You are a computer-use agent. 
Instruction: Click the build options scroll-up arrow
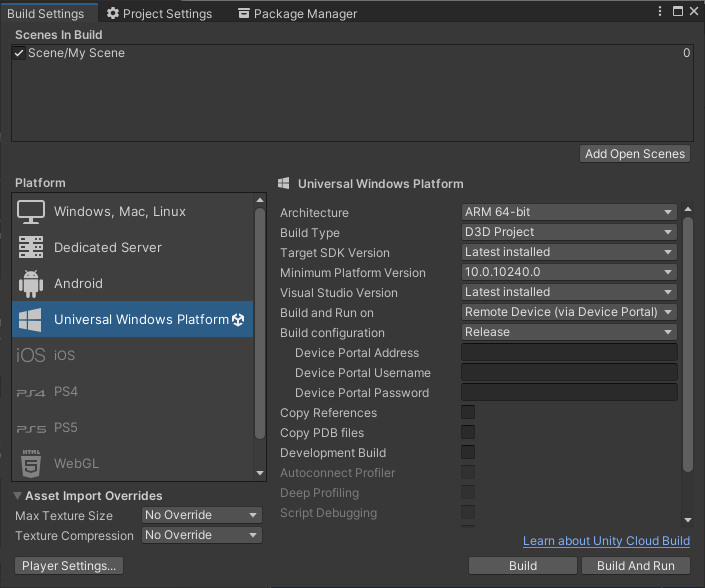[x=688, y=209]
